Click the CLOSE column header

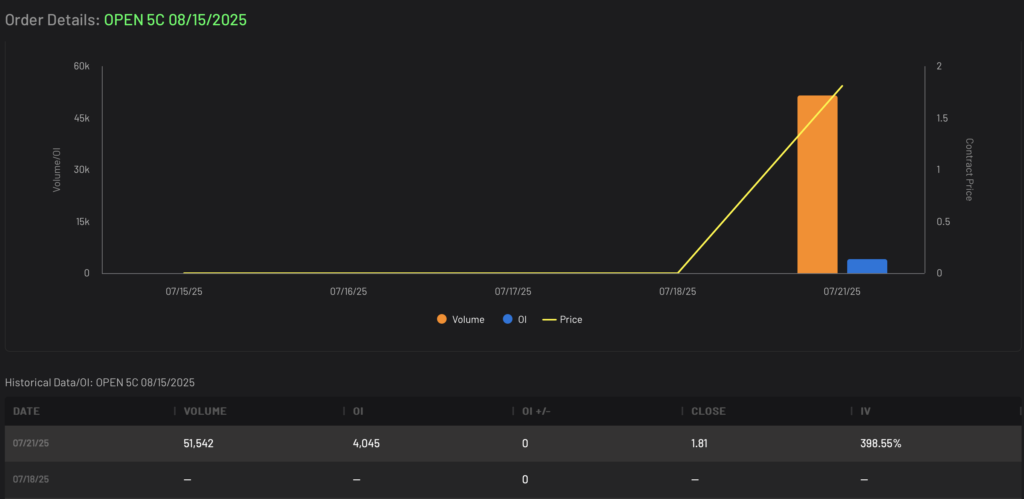pyautogui.click(x=709, y=411)
